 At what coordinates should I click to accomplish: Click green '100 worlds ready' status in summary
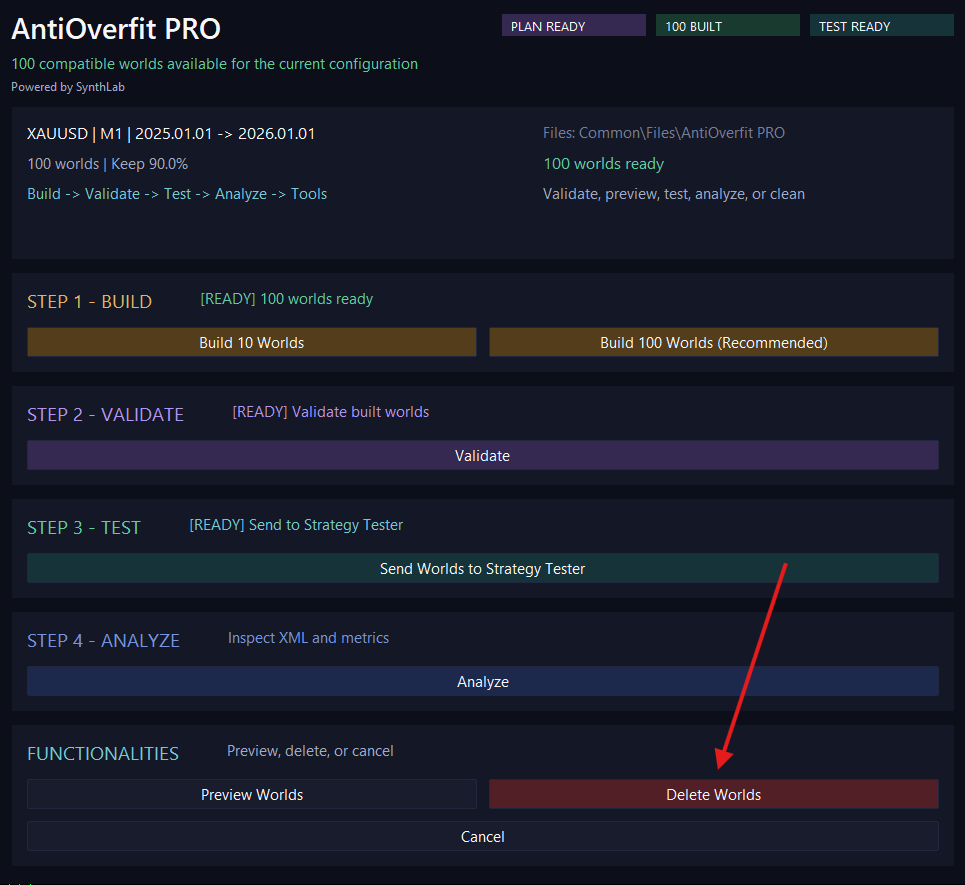603,164
